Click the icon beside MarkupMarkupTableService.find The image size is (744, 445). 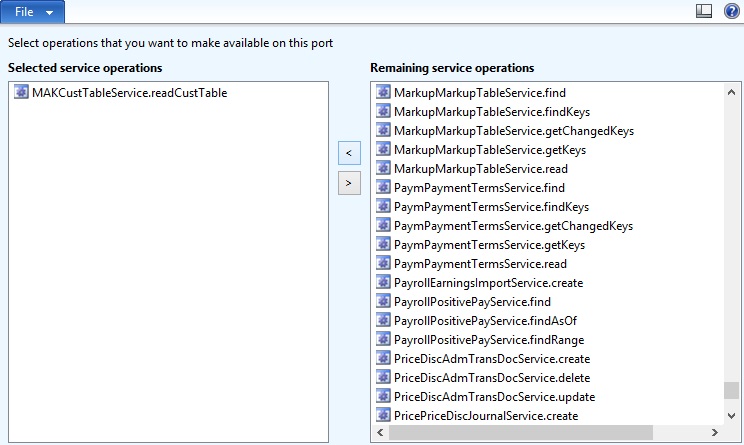tap(383, 93)
